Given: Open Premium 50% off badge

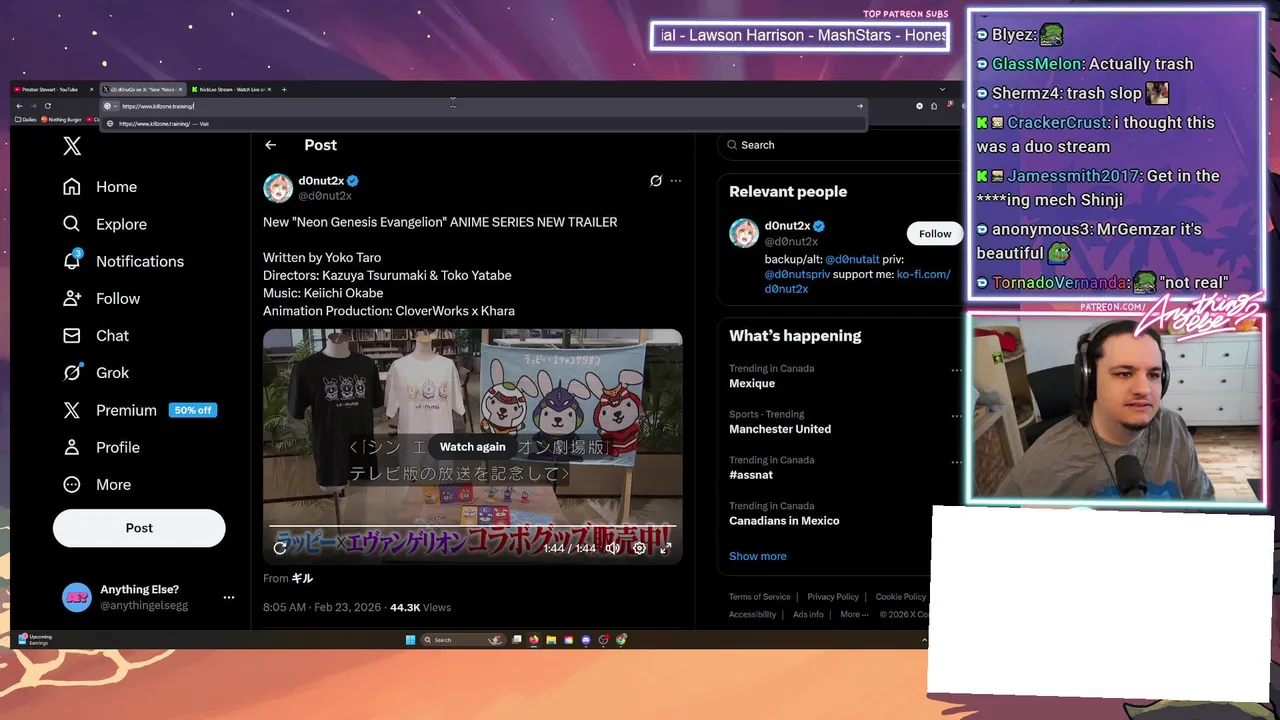Looking at the screenshot, I should coord(193,410).
